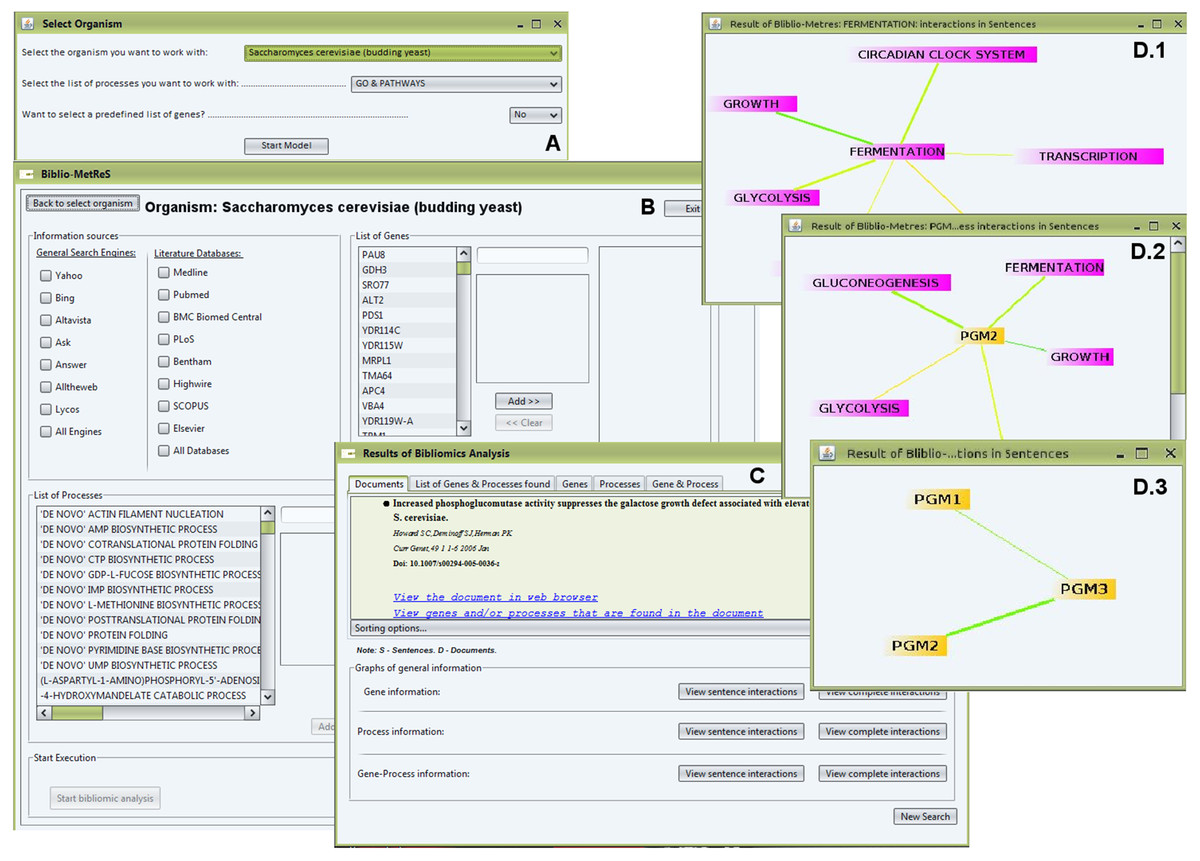
Task: Select the GROWTH node in FERMENTATION graph
Action: click(x=751, y=103)
